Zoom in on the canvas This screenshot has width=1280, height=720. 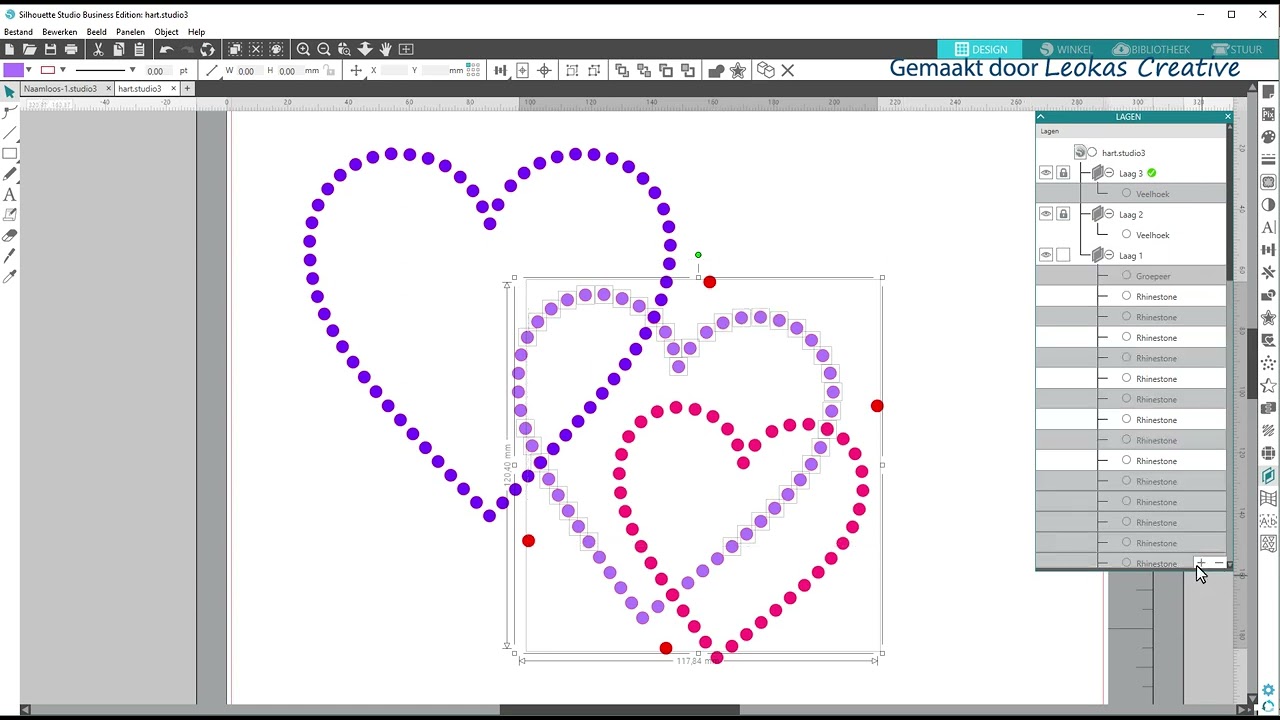tap(303, 49)
